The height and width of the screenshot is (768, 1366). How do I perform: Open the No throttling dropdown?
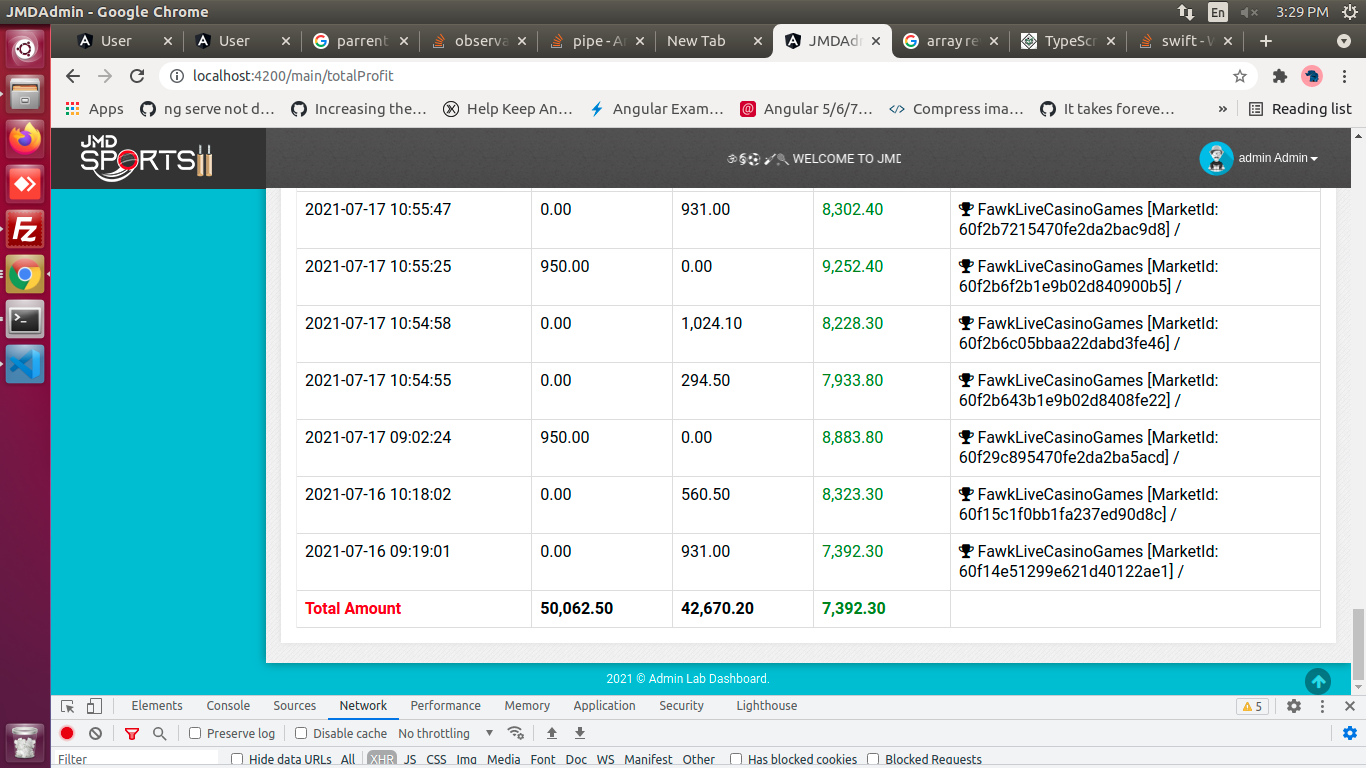pos(446,733)
